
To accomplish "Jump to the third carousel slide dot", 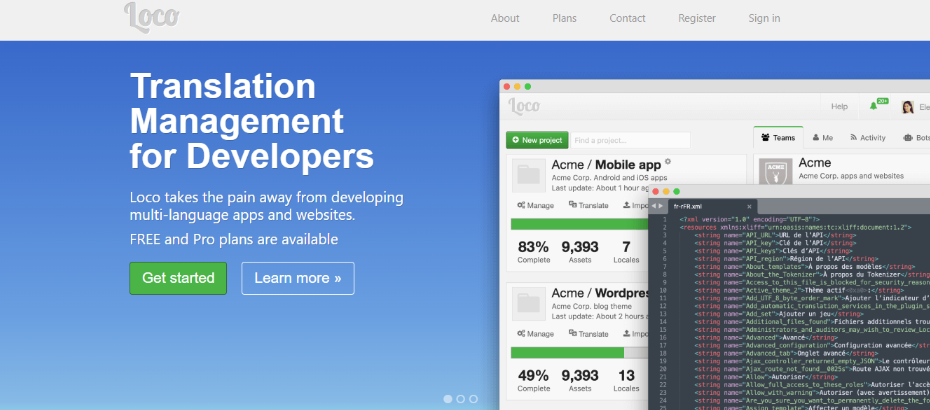I will pos(474,398).
